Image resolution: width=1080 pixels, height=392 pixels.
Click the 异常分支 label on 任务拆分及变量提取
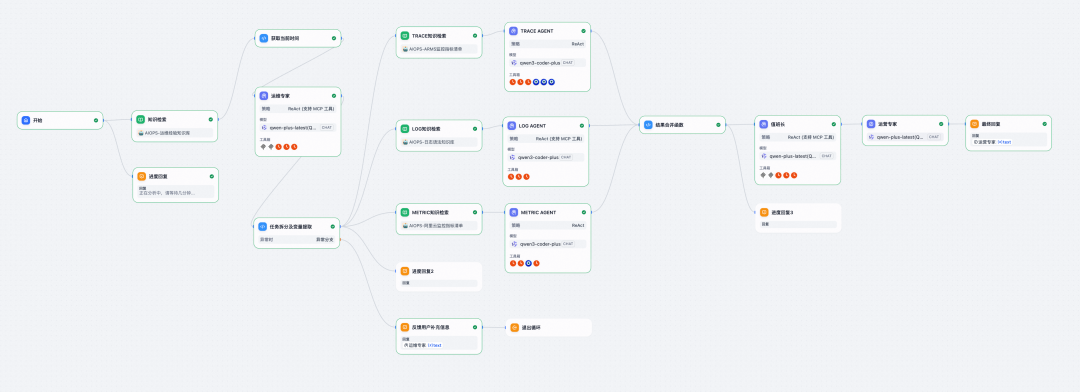pyautogui.click(x=324, y=239)
